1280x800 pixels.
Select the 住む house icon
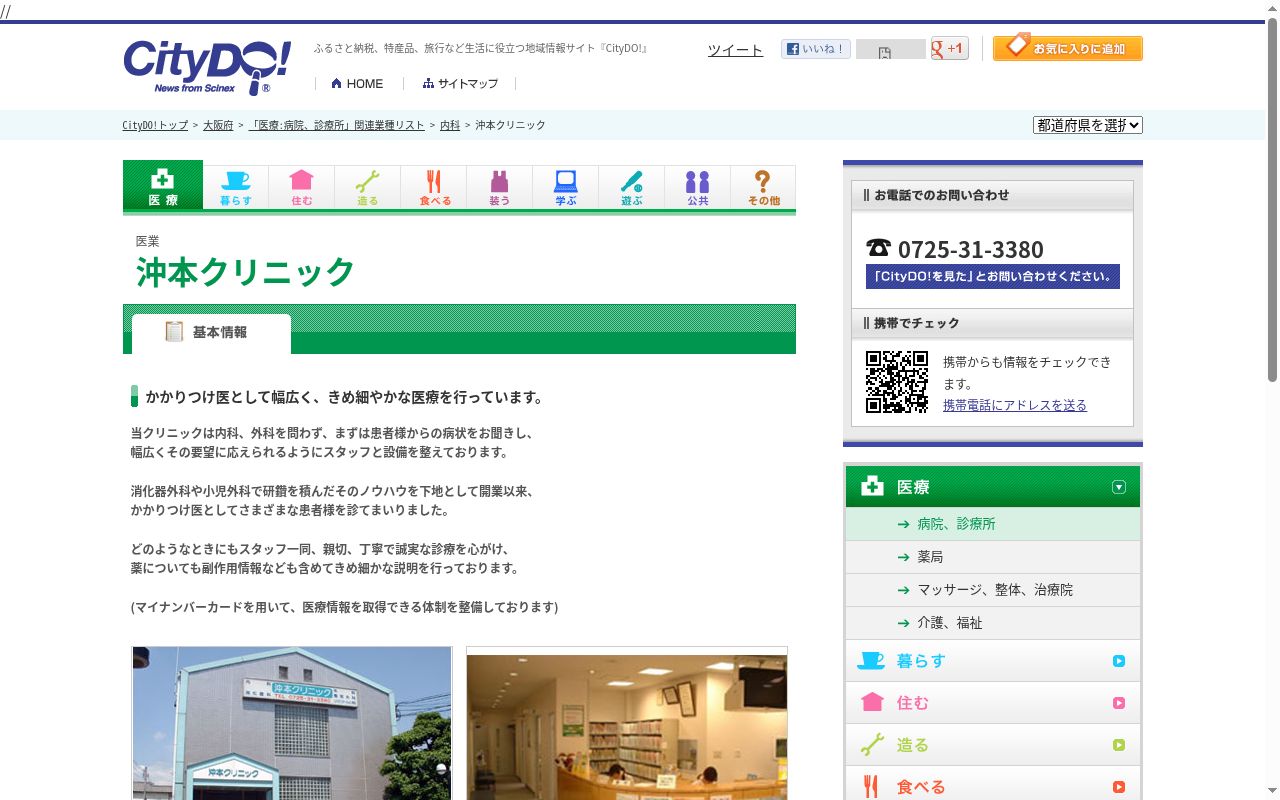click(x=302, y=188)
